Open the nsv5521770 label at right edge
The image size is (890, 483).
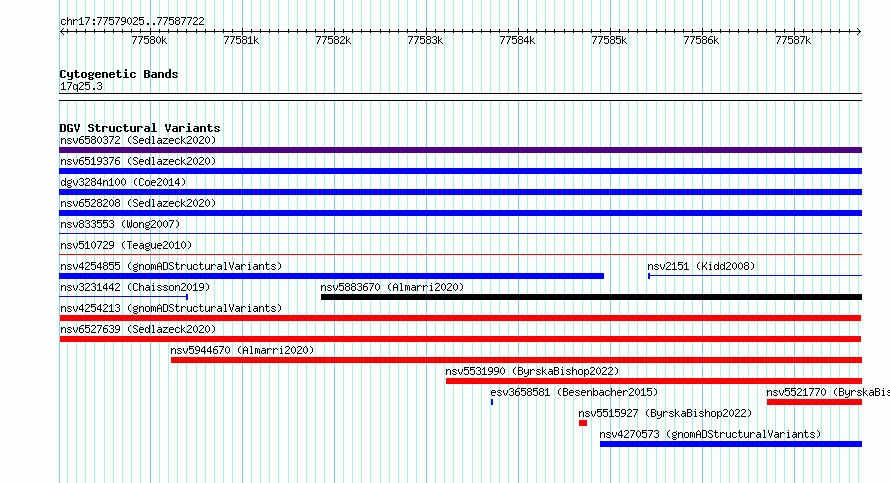click(828, 392)
